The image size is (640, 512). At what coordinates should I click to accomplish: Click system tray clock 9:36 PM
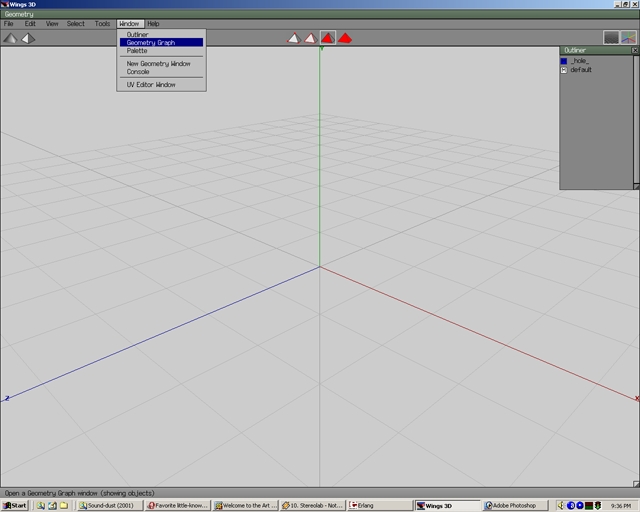point(621,506)
